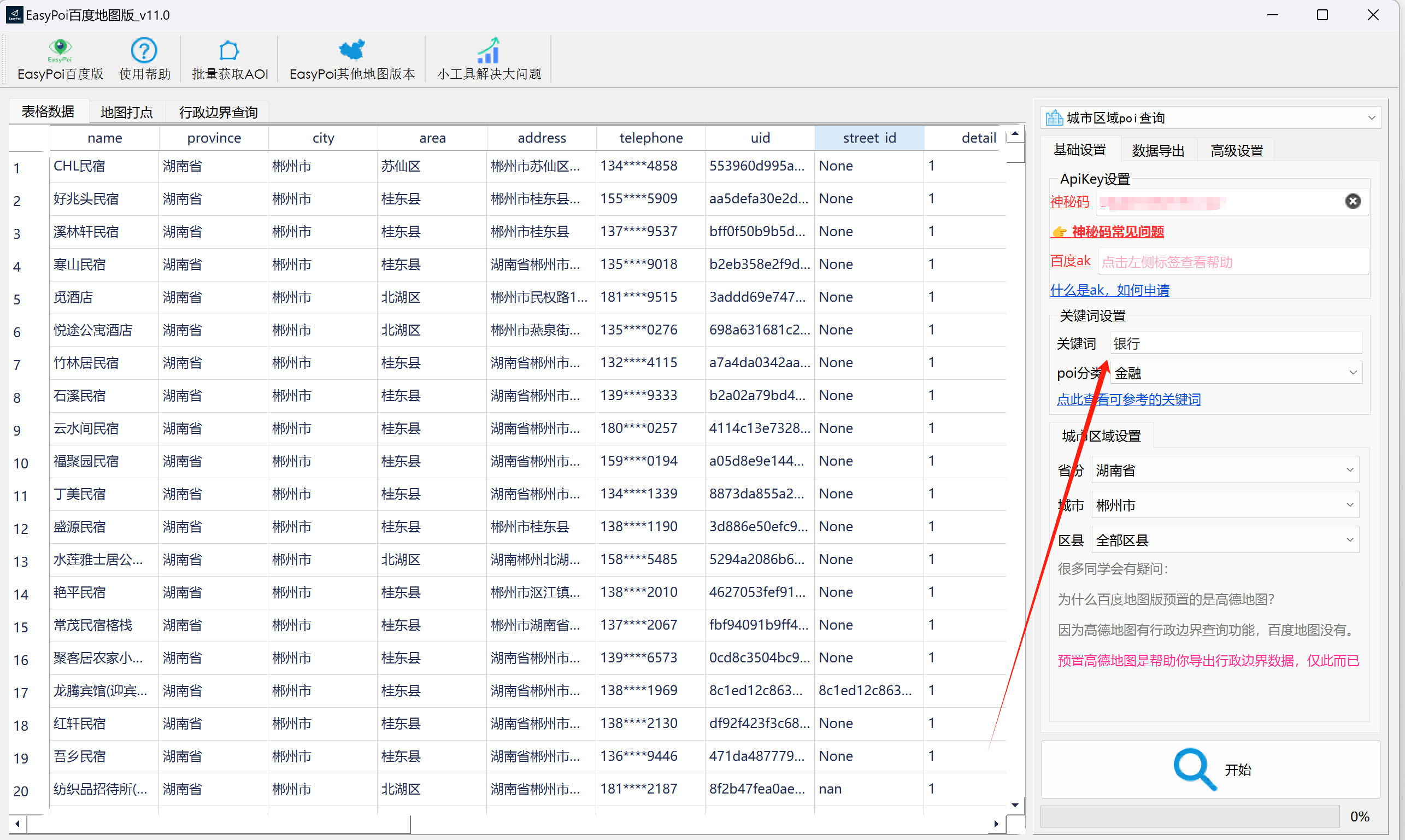Click the horizontal scrollbar right arrow
This screenshot has height=840, width=1405.
pyautogui.click(x=996, y=824)
